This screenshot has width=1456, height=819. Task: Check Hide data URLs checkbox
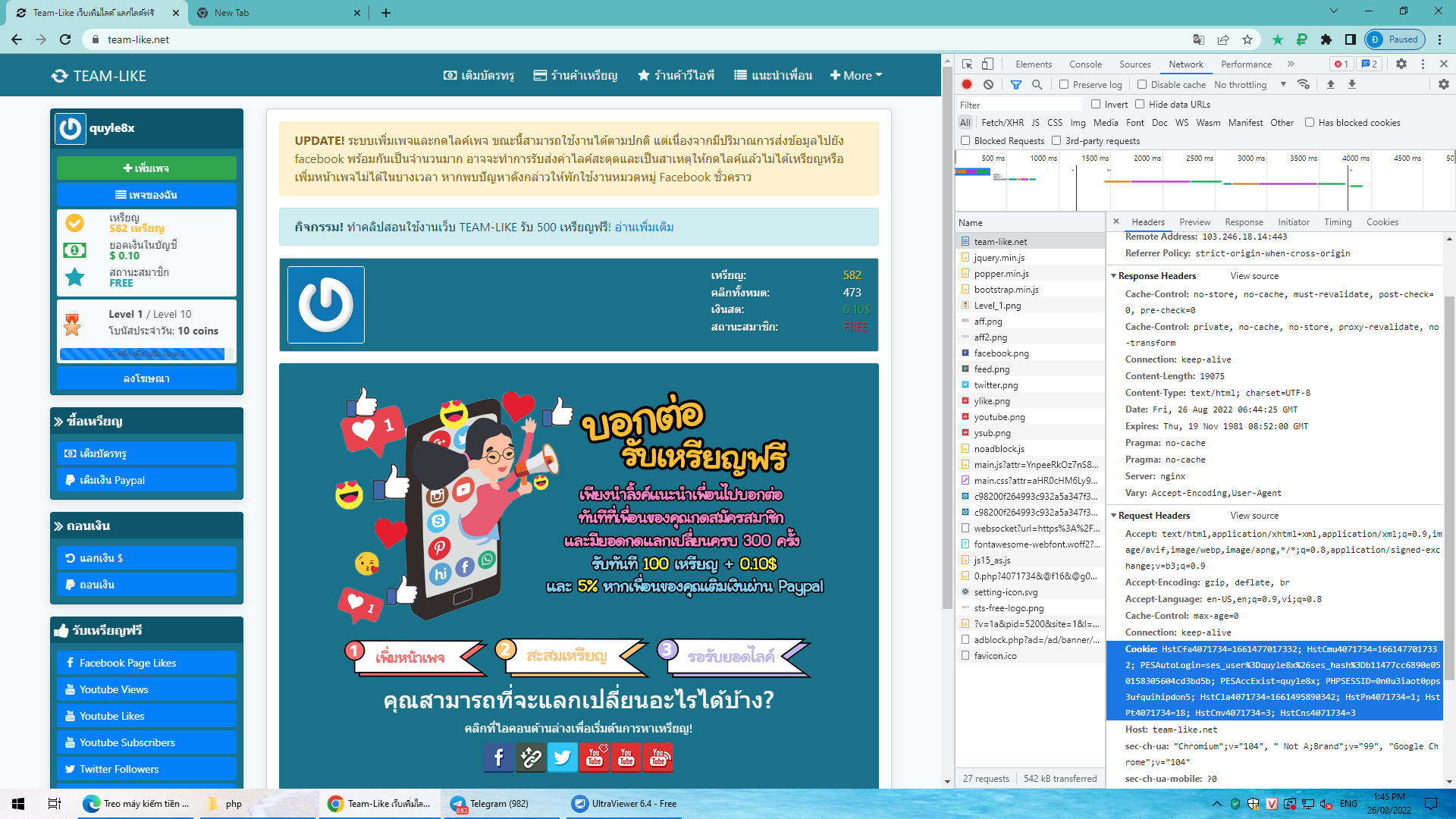[x=1140, y=104]
